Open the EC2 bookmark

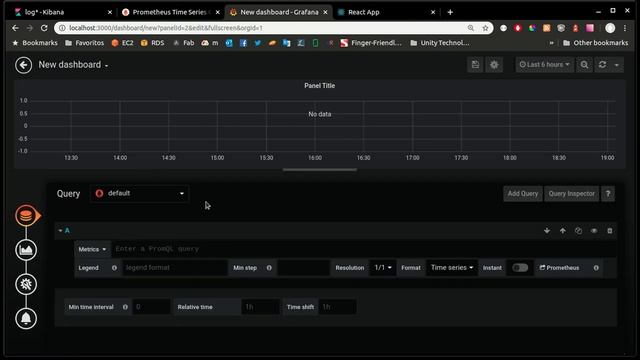(122, 43)
